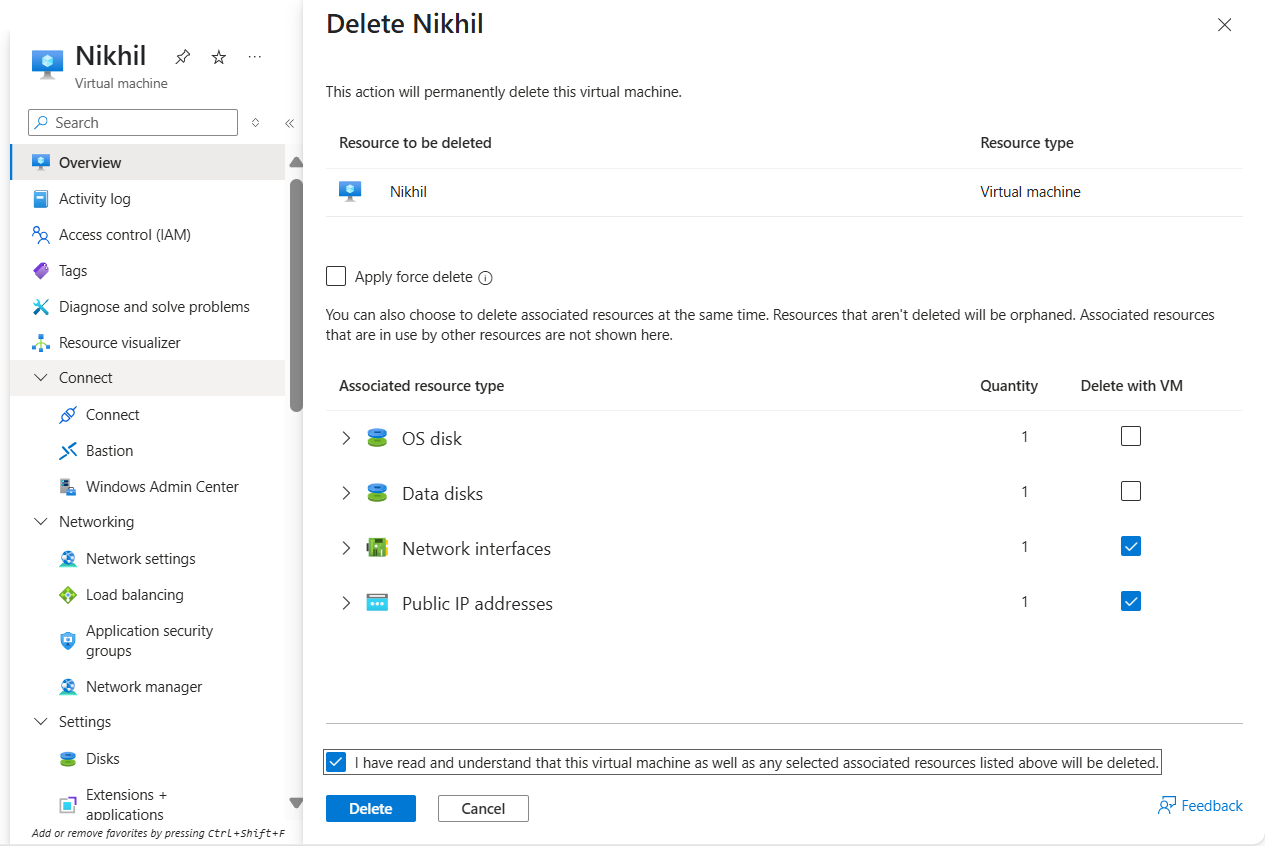The width and height of the screenshot is (1265, 846).
Task: Click the Activity log icon
Action: [x=41, y=199]
